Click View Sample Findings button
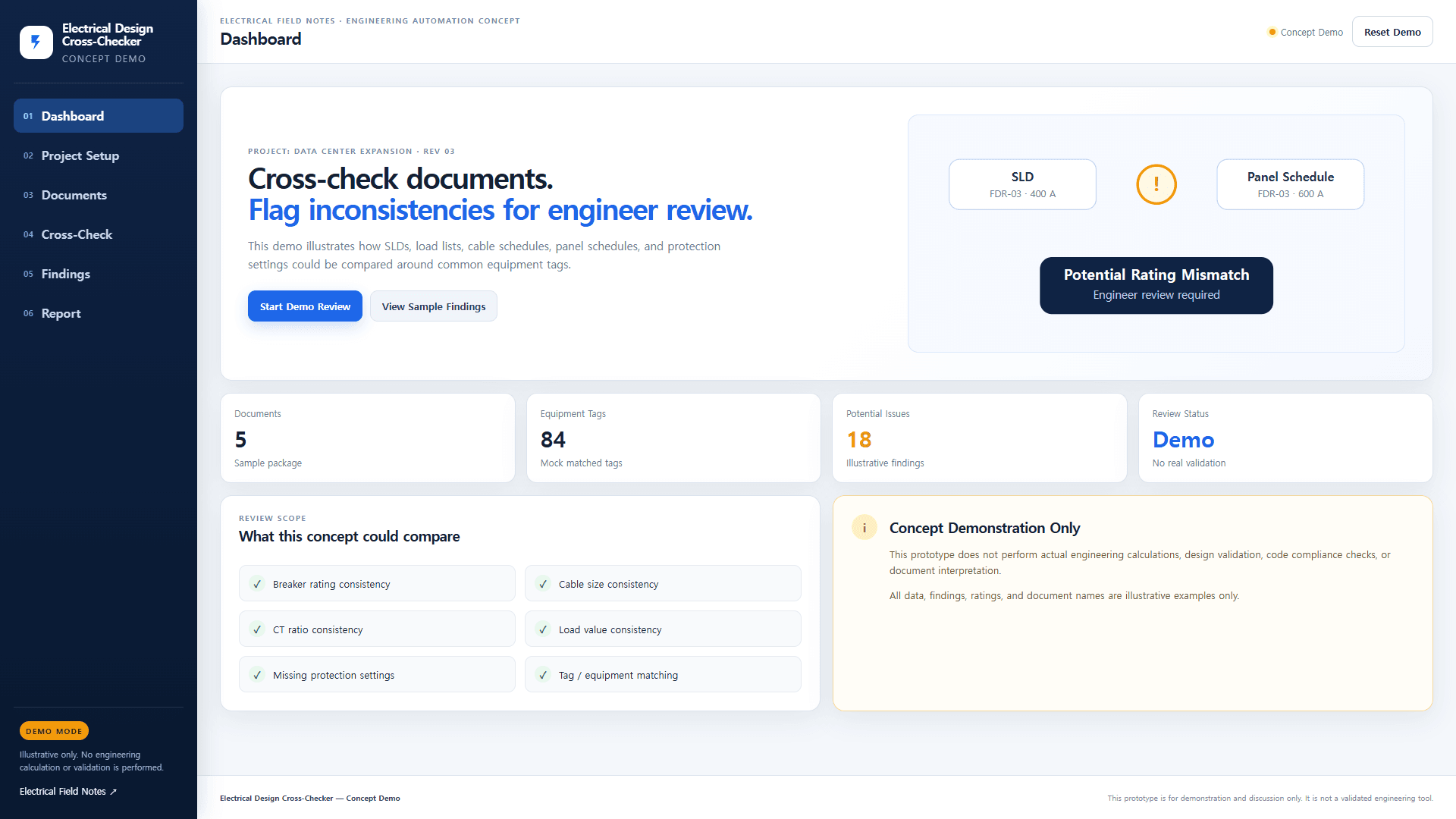This screenshot has height=819, width=1456. point(434,306)
